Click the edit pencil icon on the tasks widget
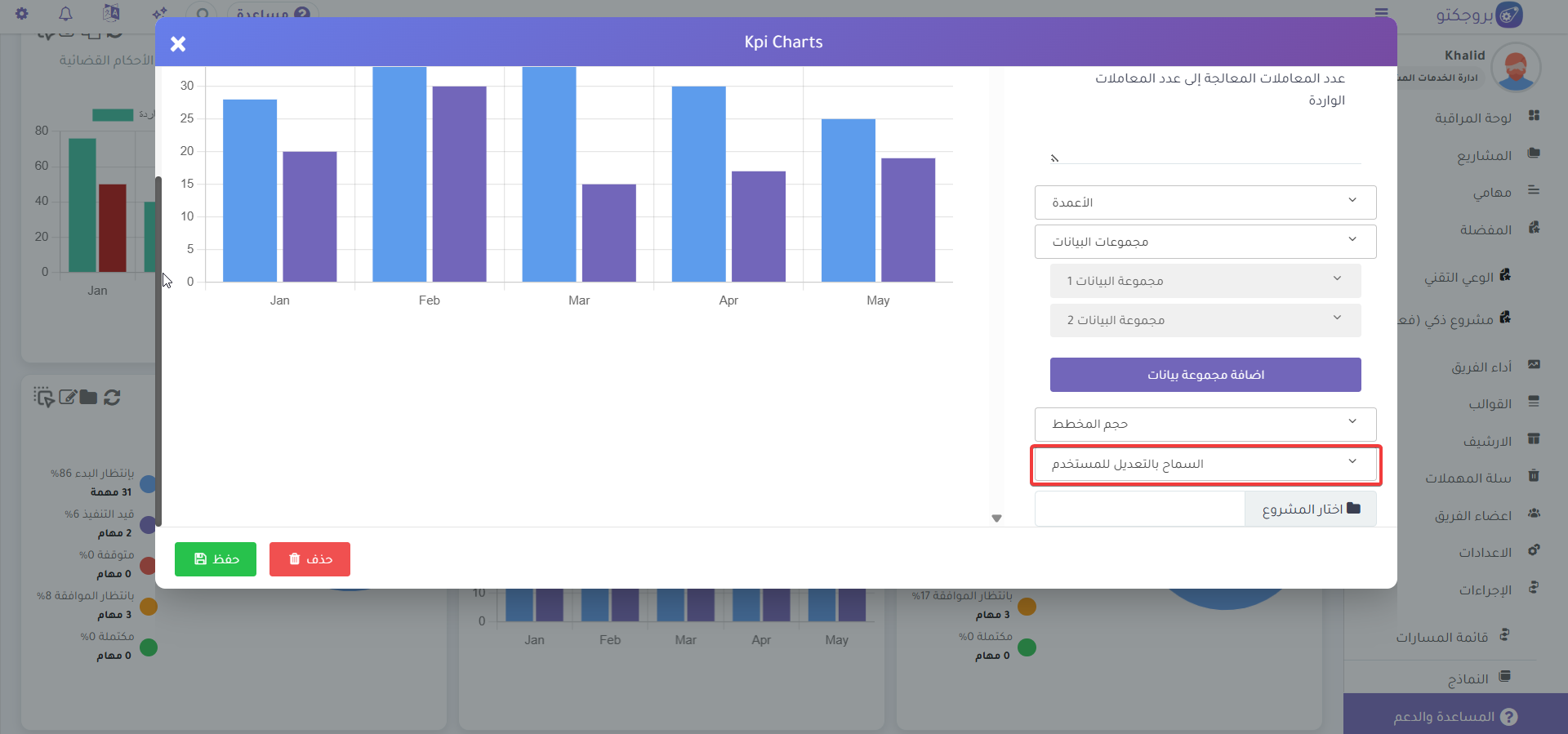1568x734 pixels. tap(68, 398)
